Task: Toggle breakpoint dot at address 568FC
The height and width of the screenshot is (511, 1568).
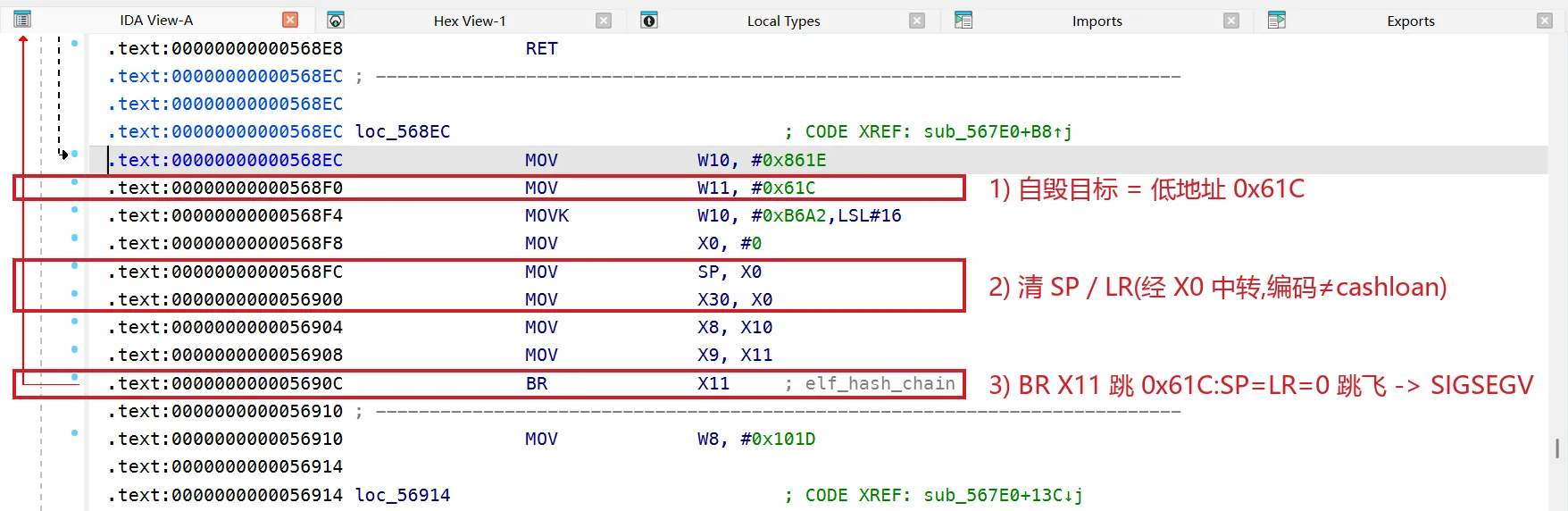Action: pos(74,266)
